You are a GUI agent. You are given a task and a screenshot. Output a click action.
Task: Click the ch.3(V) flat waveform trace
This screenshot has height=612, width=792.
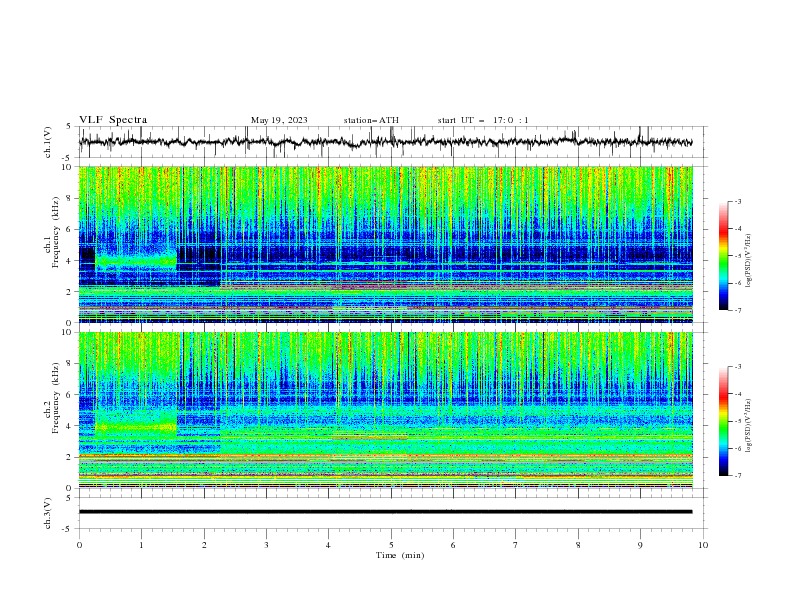coord(385,512)
